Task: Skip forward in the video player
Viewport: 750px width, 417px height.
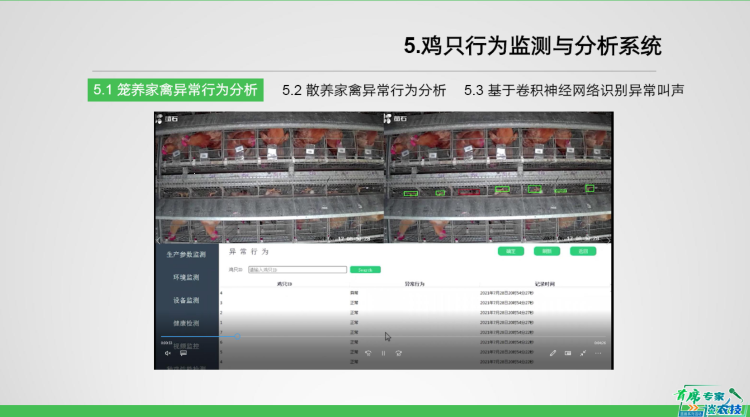Action: point(399,353)
